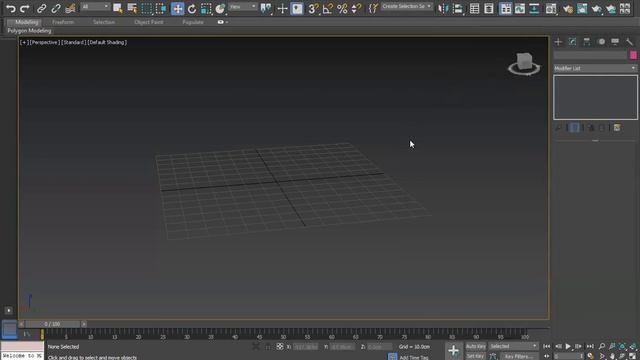Image resolution: width=640 pixels, height=360 pixels.
Task: Switch to the Object Paint ribbon tab
Action: pos(149,22)
